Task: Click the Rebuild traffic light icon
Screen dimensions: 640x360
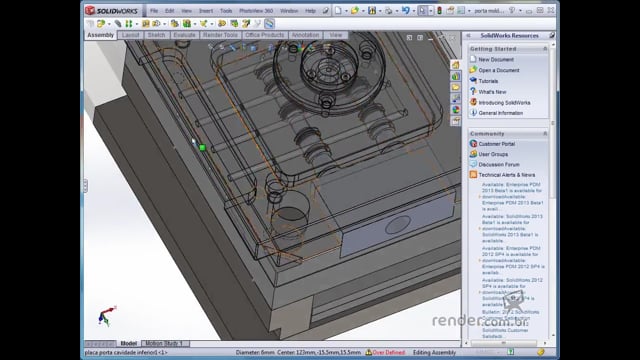Action: click(x=439, y=11)
